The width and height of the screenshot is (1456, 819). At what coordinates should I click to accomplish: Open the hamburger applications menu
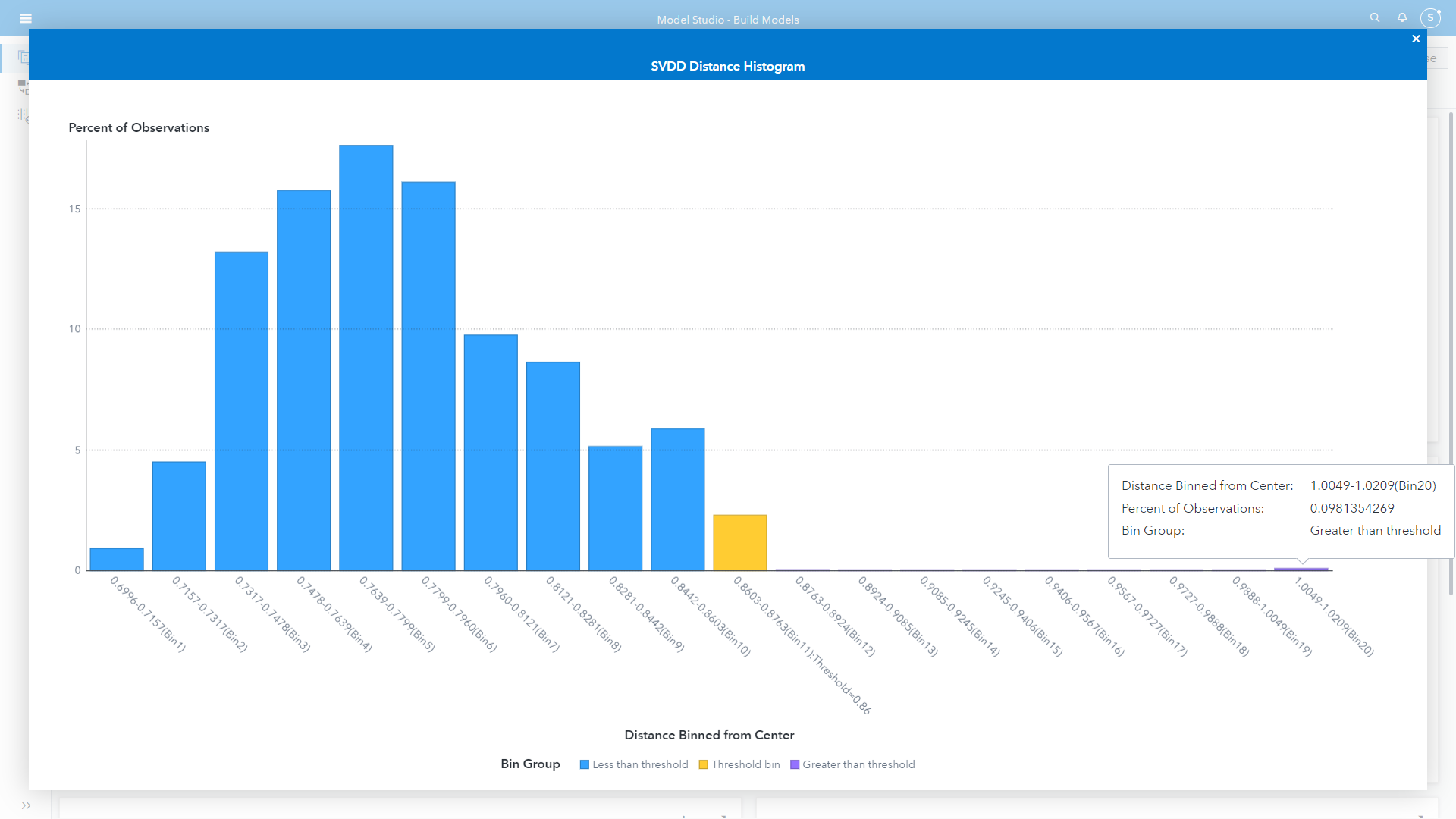click(x=26, y=18)
